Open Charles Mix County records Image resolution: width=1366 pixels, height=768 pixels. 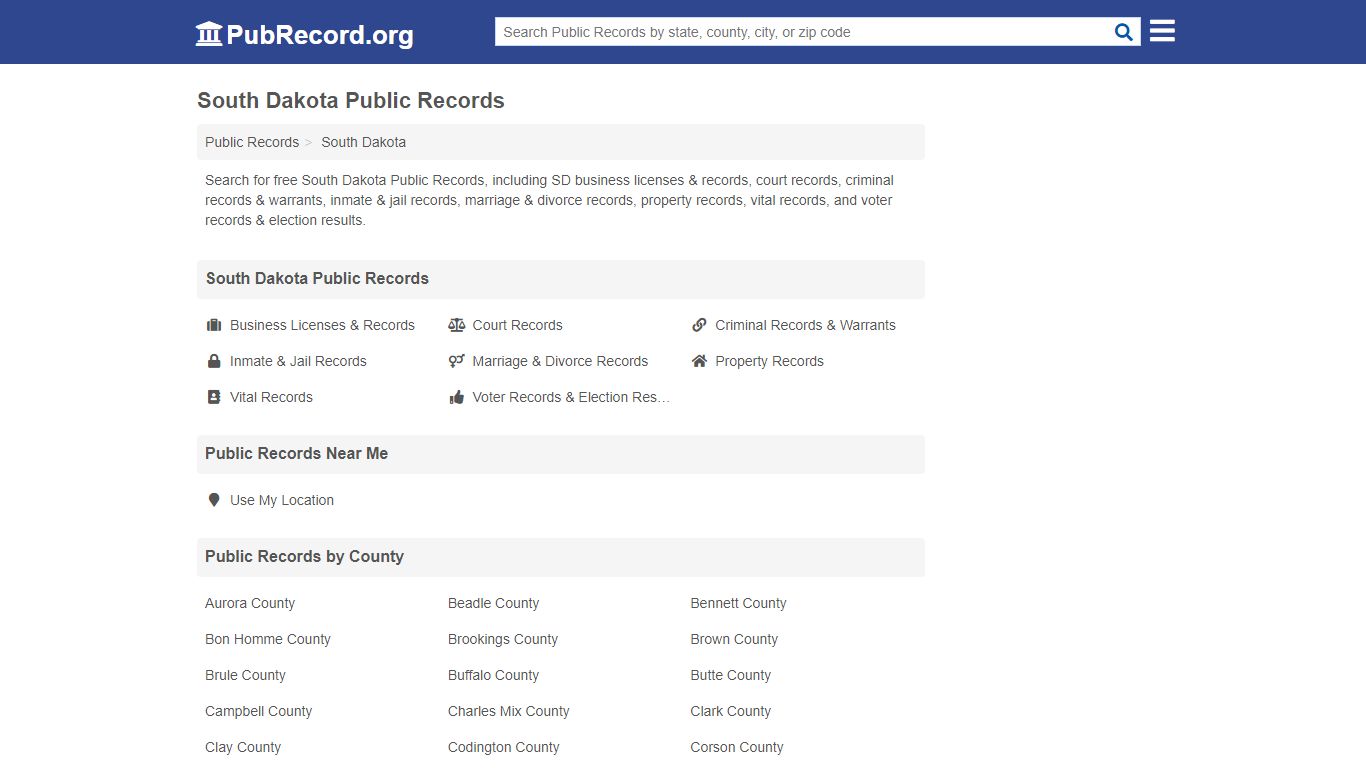tap(508, 711)
